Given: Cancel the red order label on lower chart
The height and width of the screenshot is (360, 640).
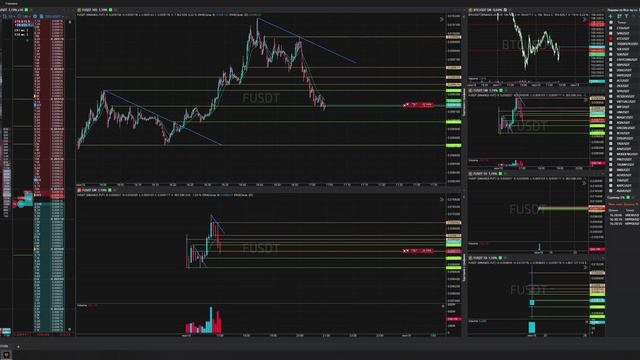Looking at the screenshot, I should tap(407, 251).
